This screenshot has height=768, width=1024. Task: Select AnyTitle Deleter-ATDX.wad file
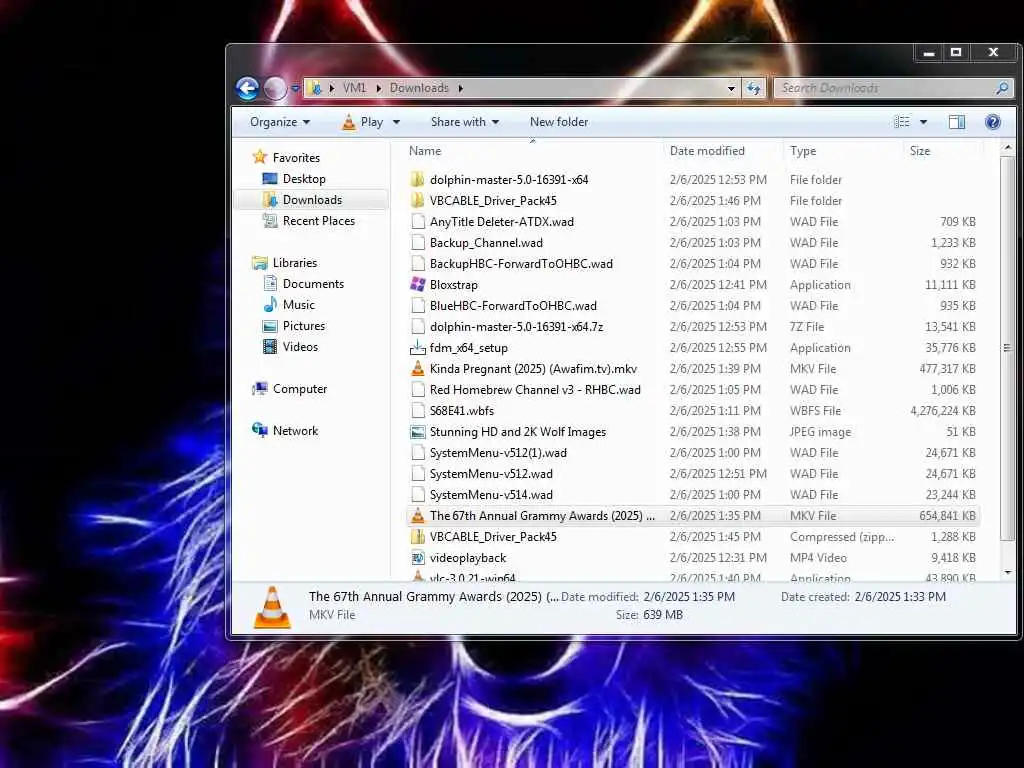coord(502,221)
